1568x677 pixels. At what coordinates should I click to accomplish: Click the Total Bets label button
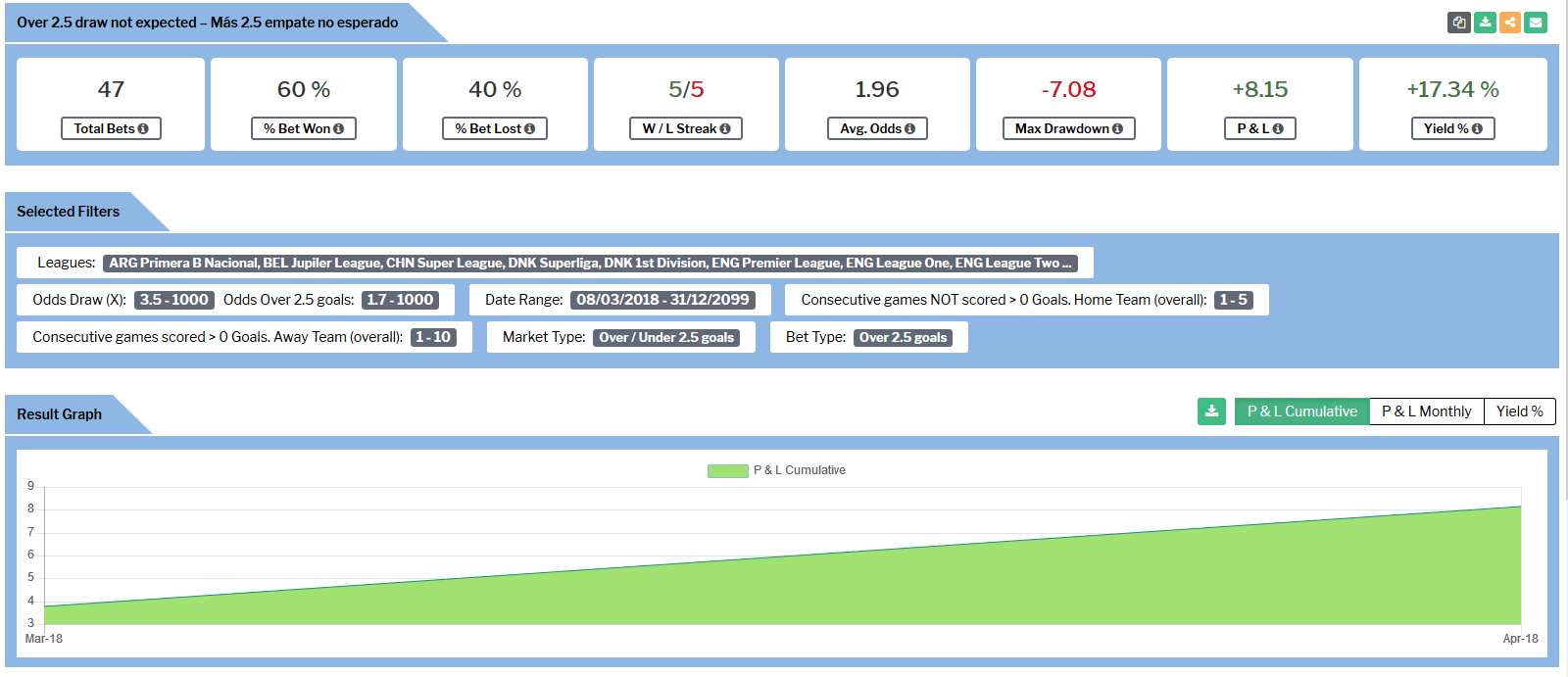click(111, 128)
